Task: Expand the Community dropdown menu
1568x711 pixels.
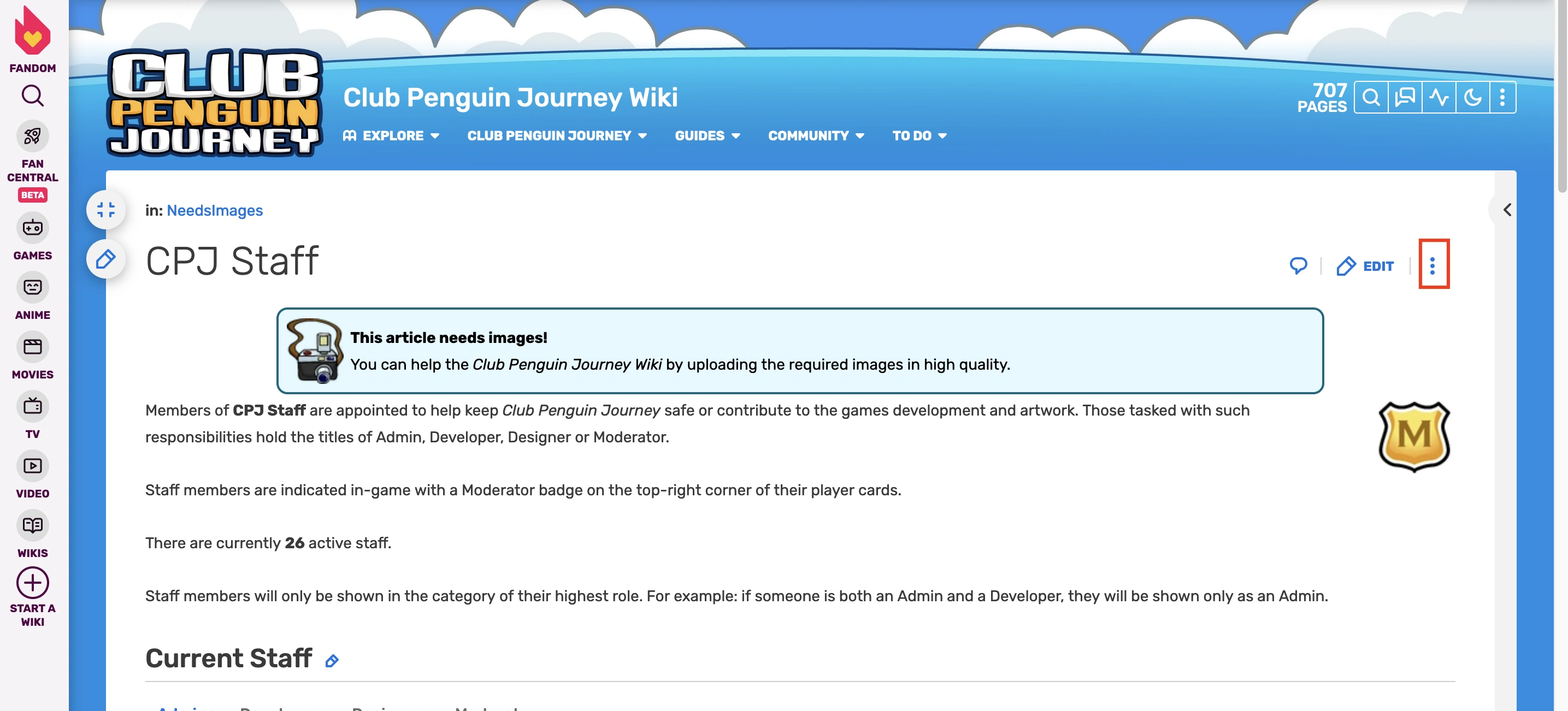Action: click(816, 135)
